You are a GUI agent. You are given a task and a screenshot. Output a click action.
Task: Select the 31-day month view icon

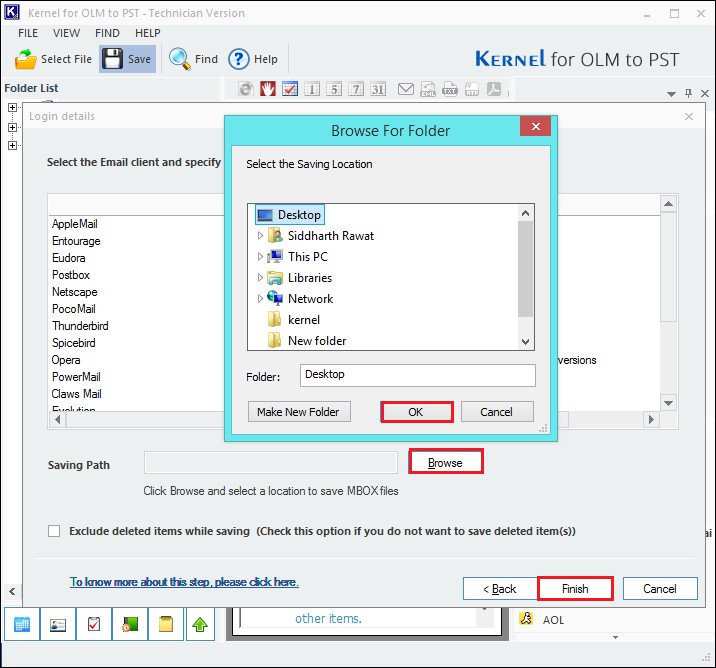(x=378, y=89)
